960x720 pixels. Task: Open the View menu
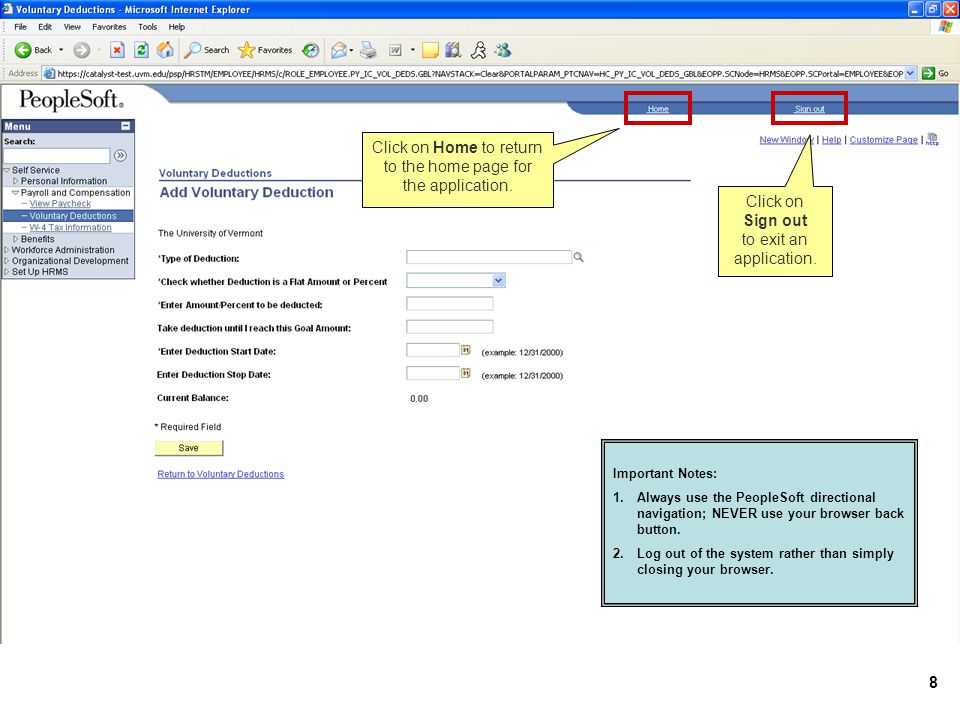click(x=72, y=27)
